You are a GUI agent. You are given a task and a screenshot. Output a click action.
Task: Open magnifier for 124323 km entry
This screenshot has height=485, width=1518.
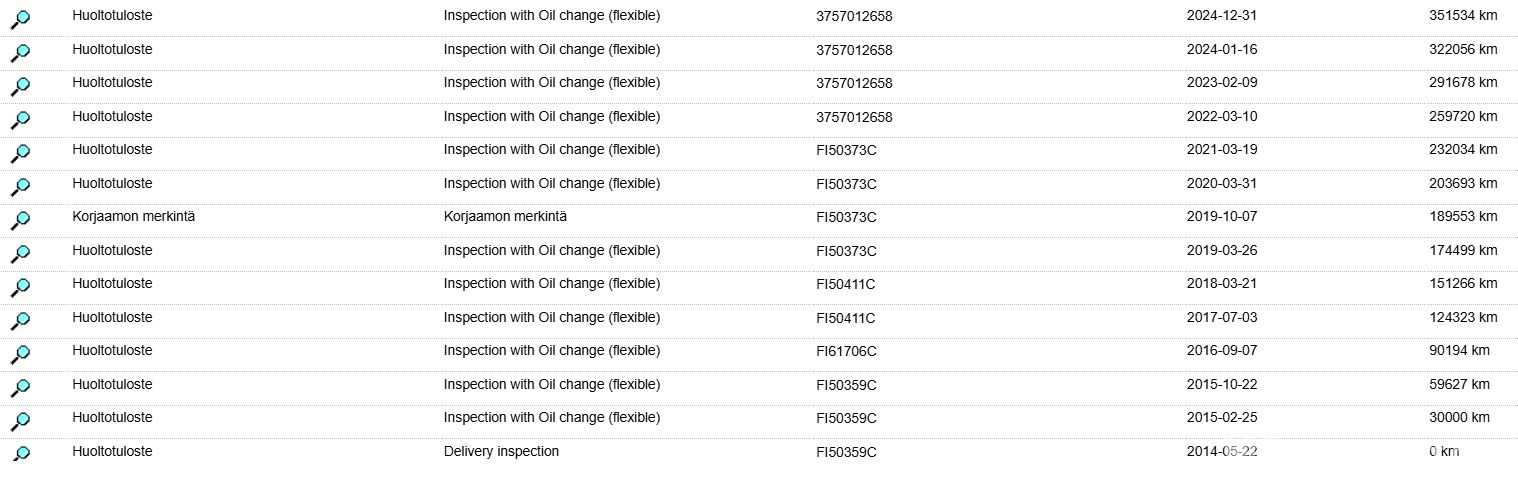pos(20,321)
